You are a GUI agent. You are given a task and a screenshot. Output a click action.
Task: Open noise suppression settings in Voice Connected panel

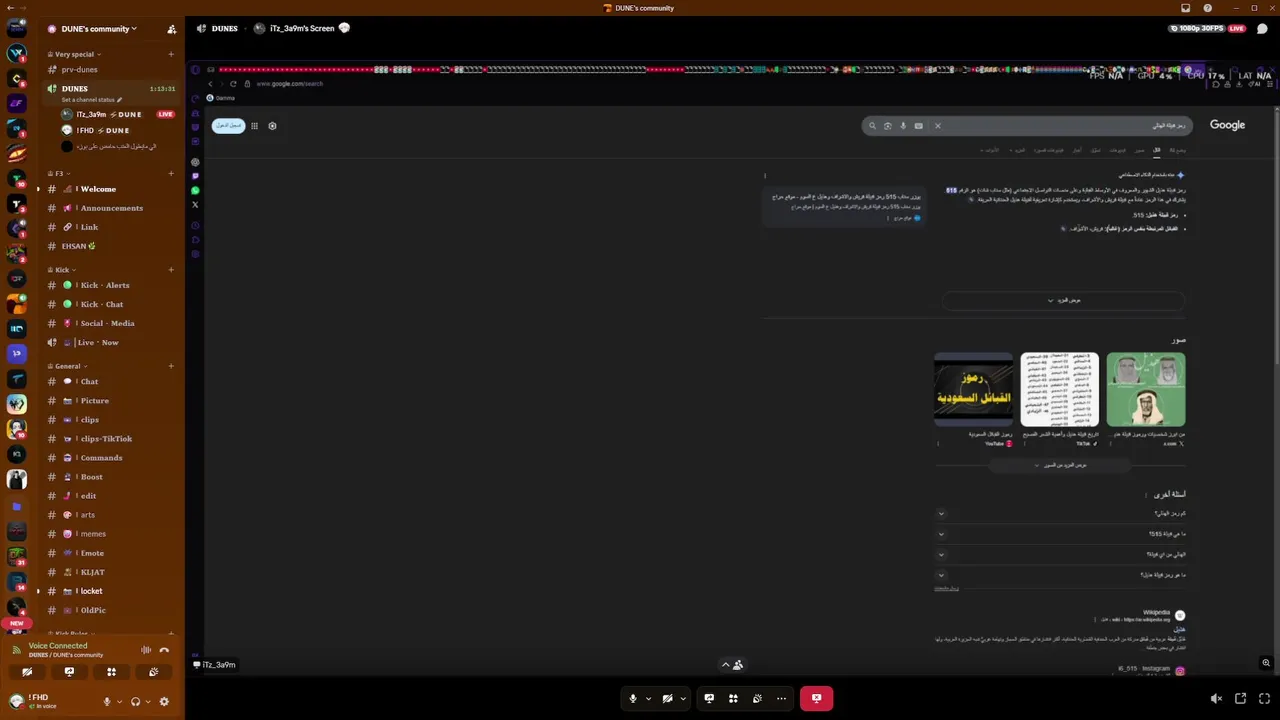(146, 650)
